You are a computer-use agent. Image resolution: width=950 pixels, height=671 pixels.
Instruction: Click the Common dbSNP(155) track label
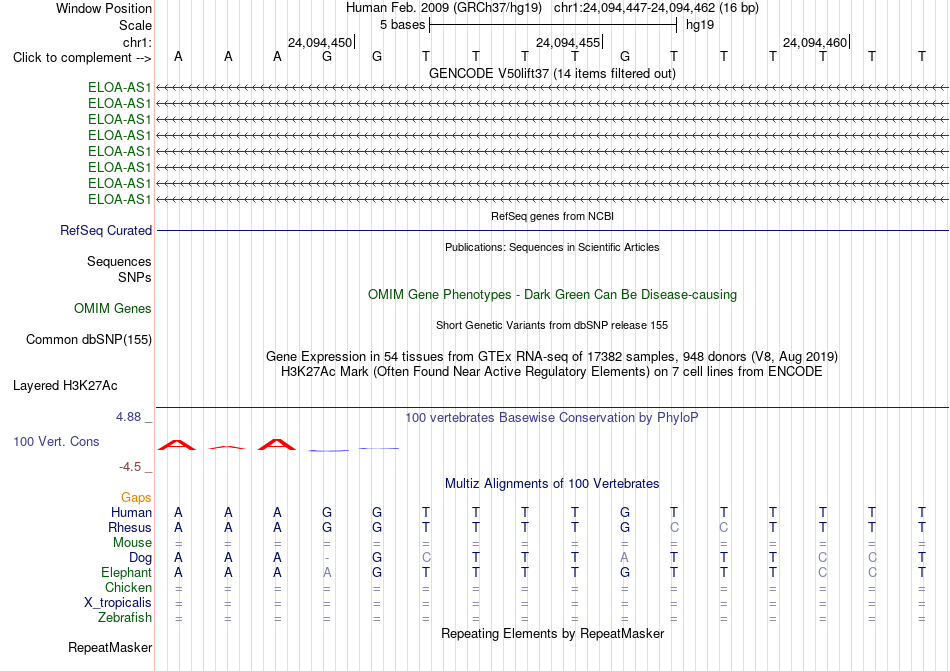click(89, 340)
